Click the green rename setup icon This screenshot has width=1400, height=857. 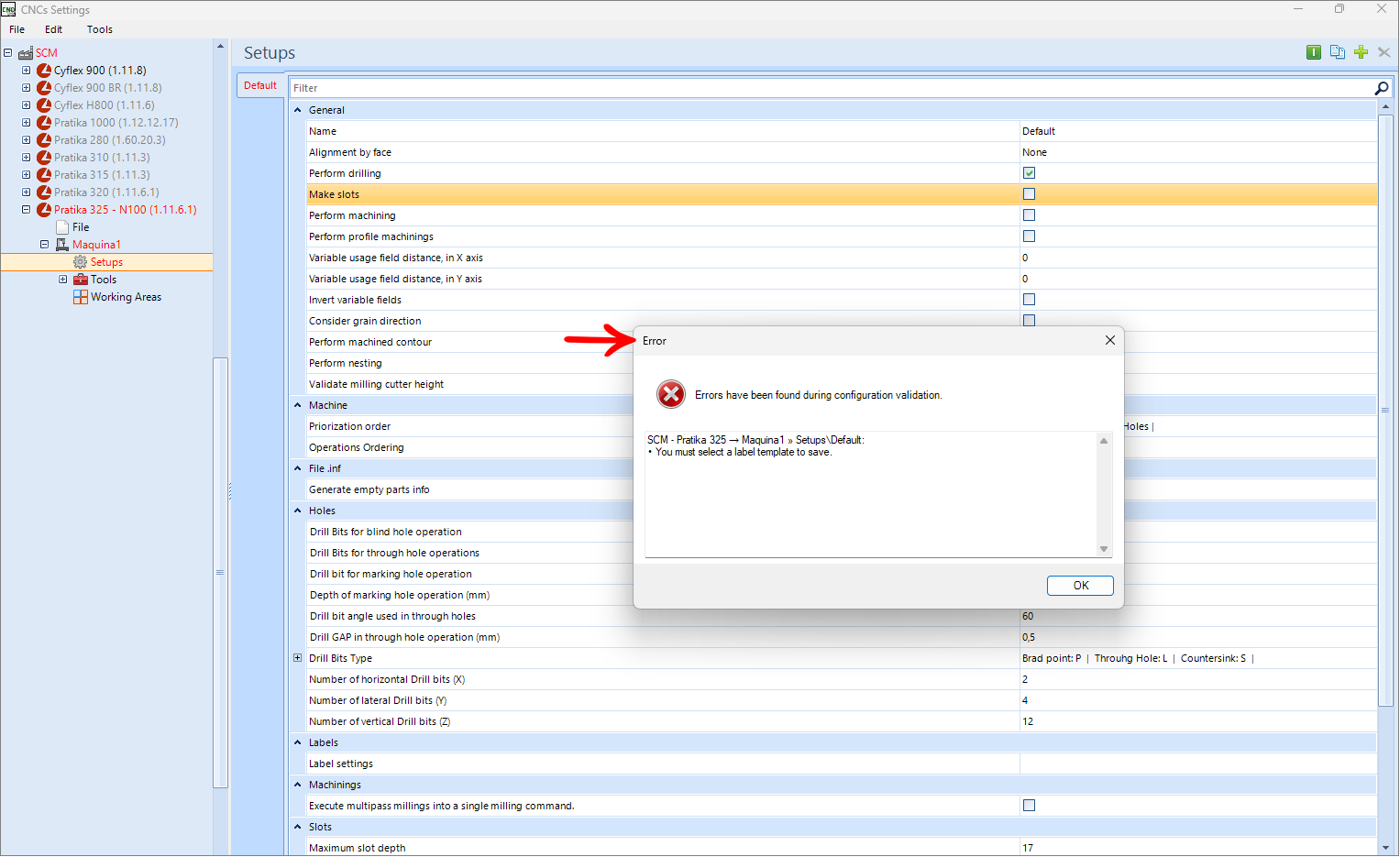1314,52
